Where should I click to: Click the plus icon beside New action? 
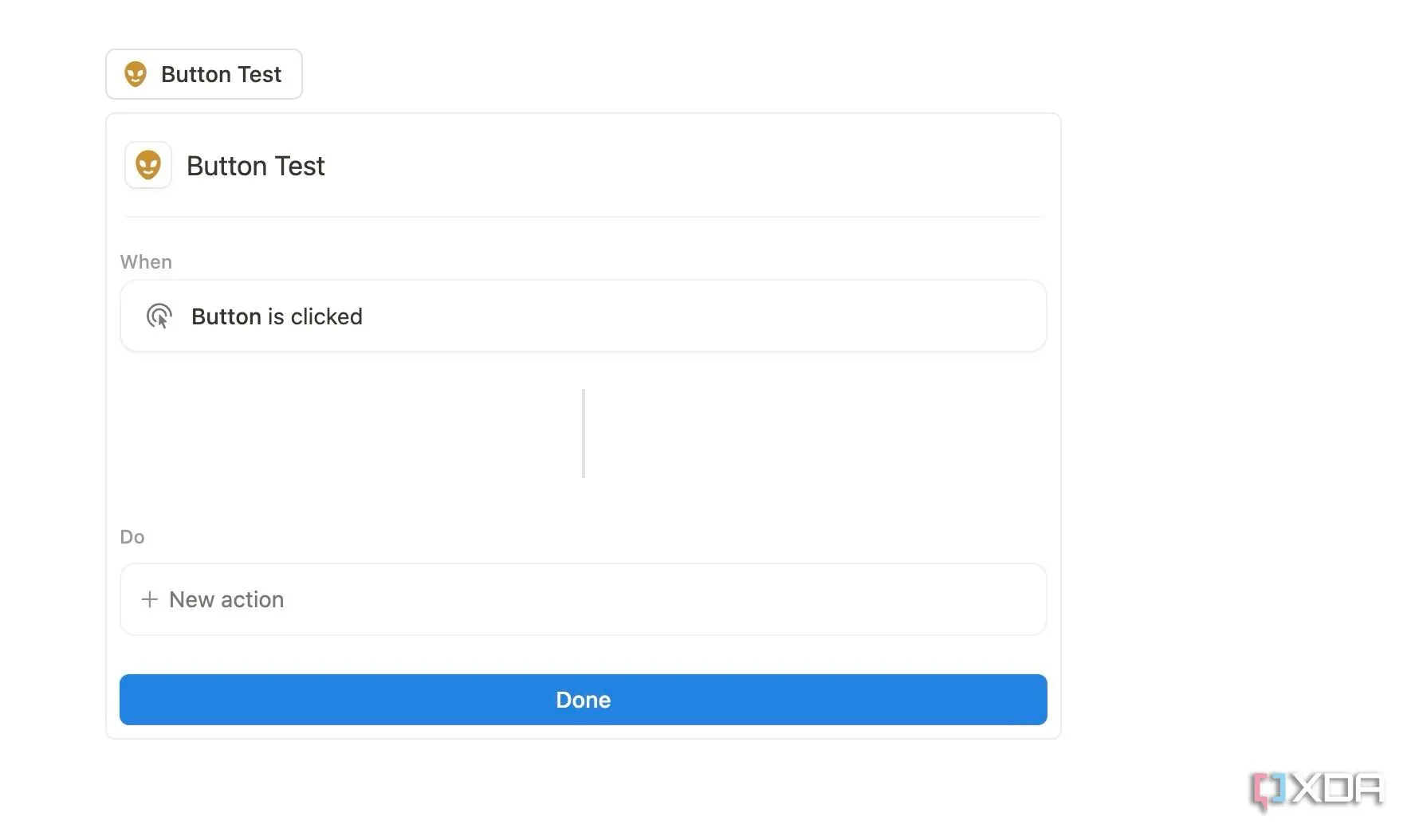coord(149,599)
